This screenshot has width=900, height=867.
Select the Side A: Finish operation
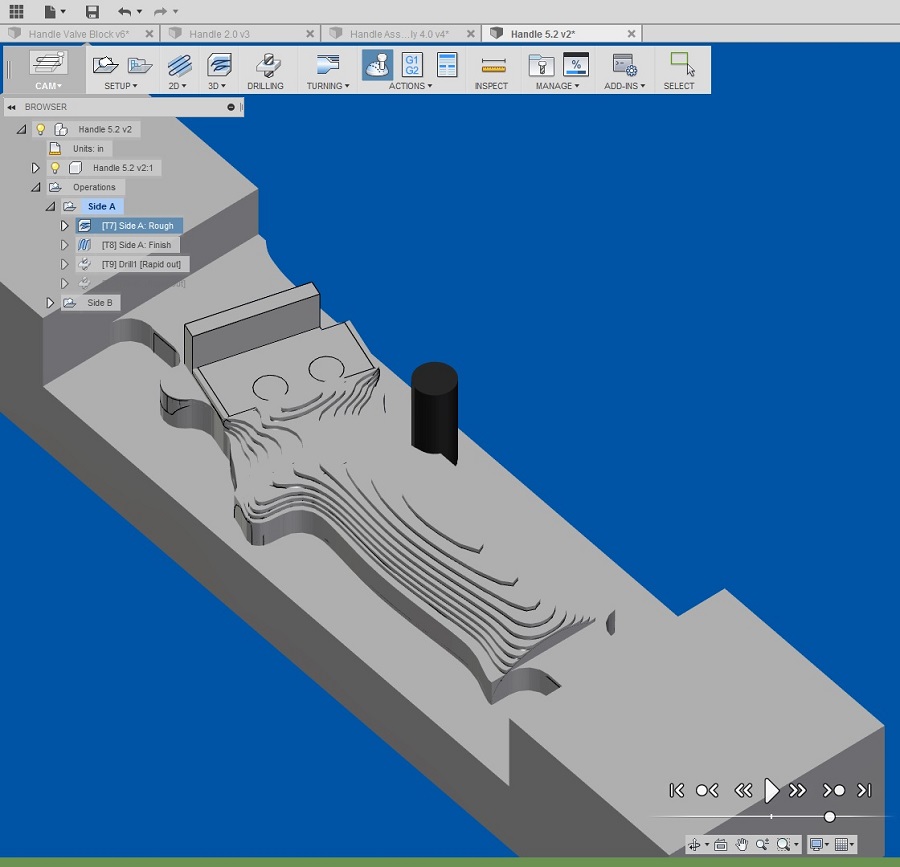(x=136, y=245)
